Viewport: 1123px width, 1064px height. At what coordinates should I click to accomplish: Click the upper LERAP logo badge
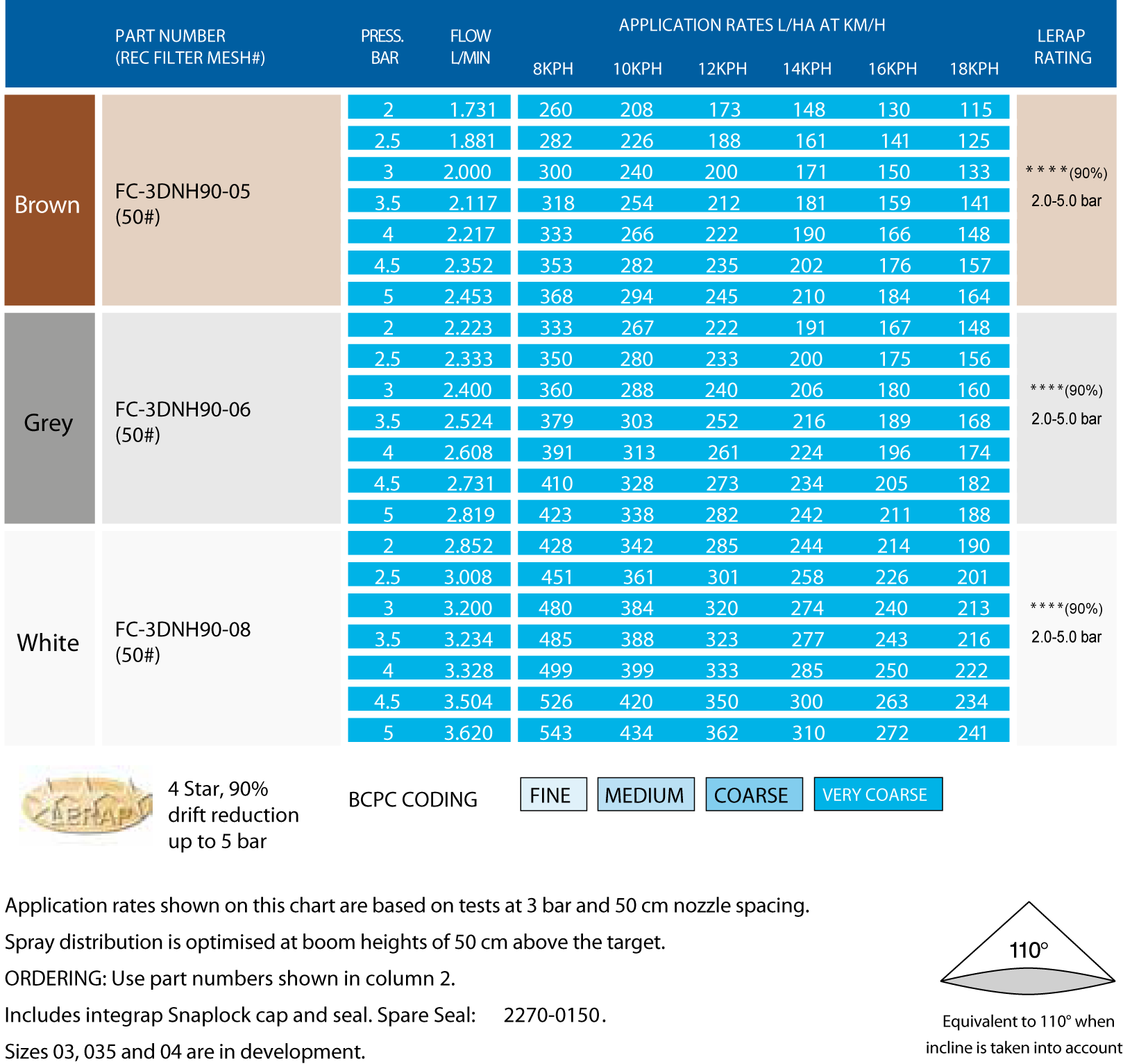pos(85,805)
